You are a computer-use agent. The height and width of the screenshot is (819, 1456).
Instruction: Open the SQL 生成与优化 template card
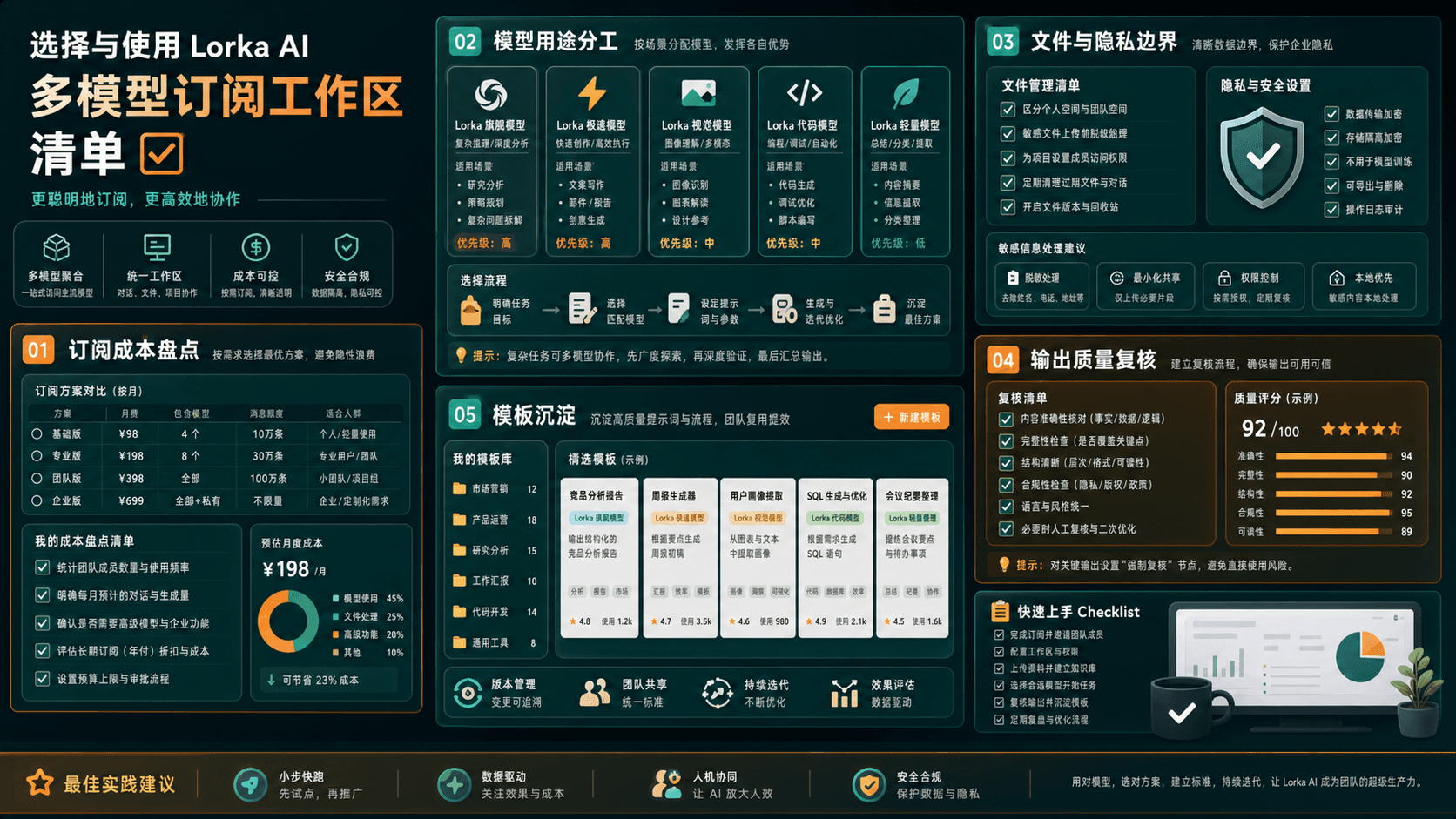835,558
